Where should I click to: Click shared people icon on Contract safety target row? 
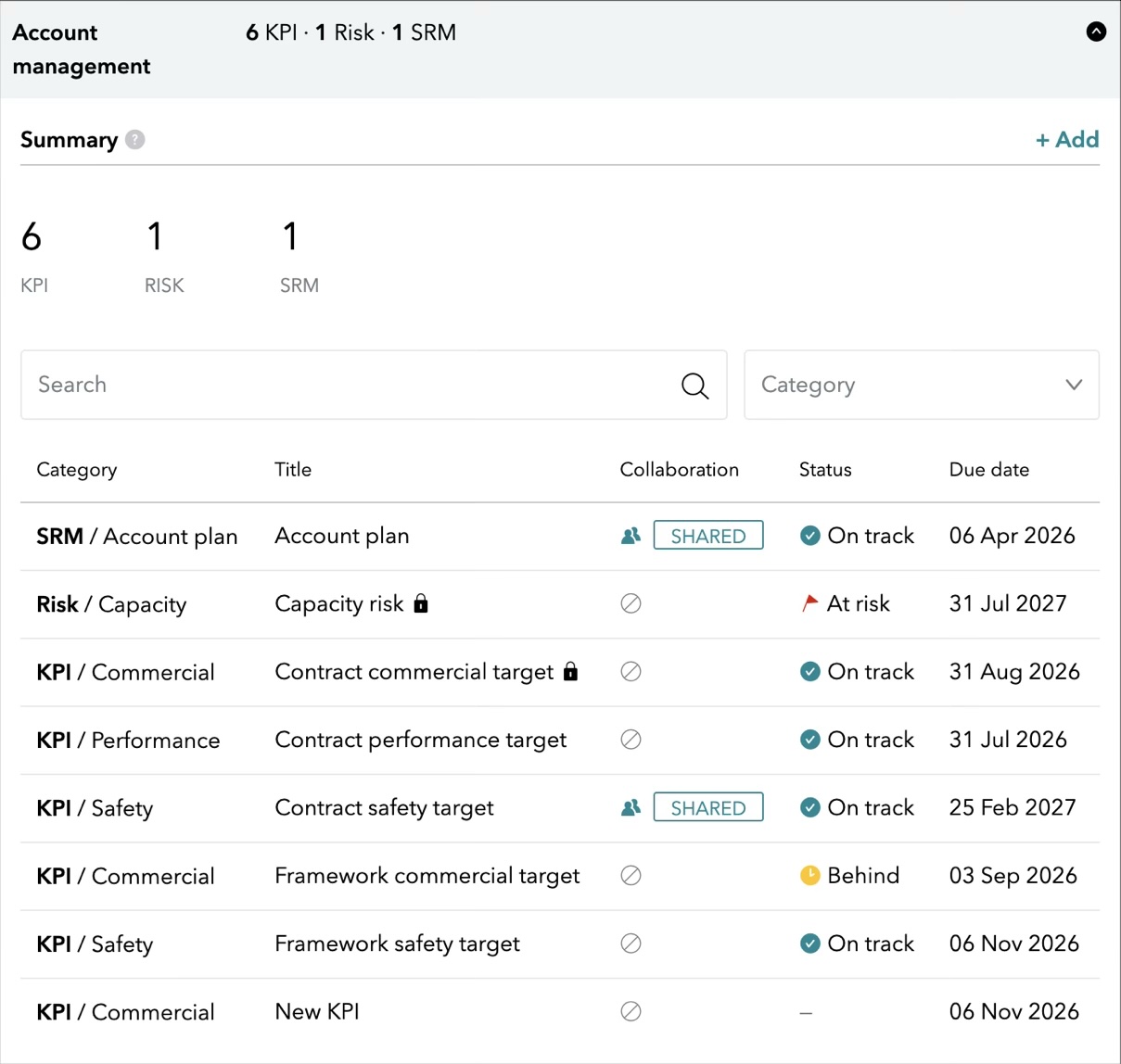[631, 807]
